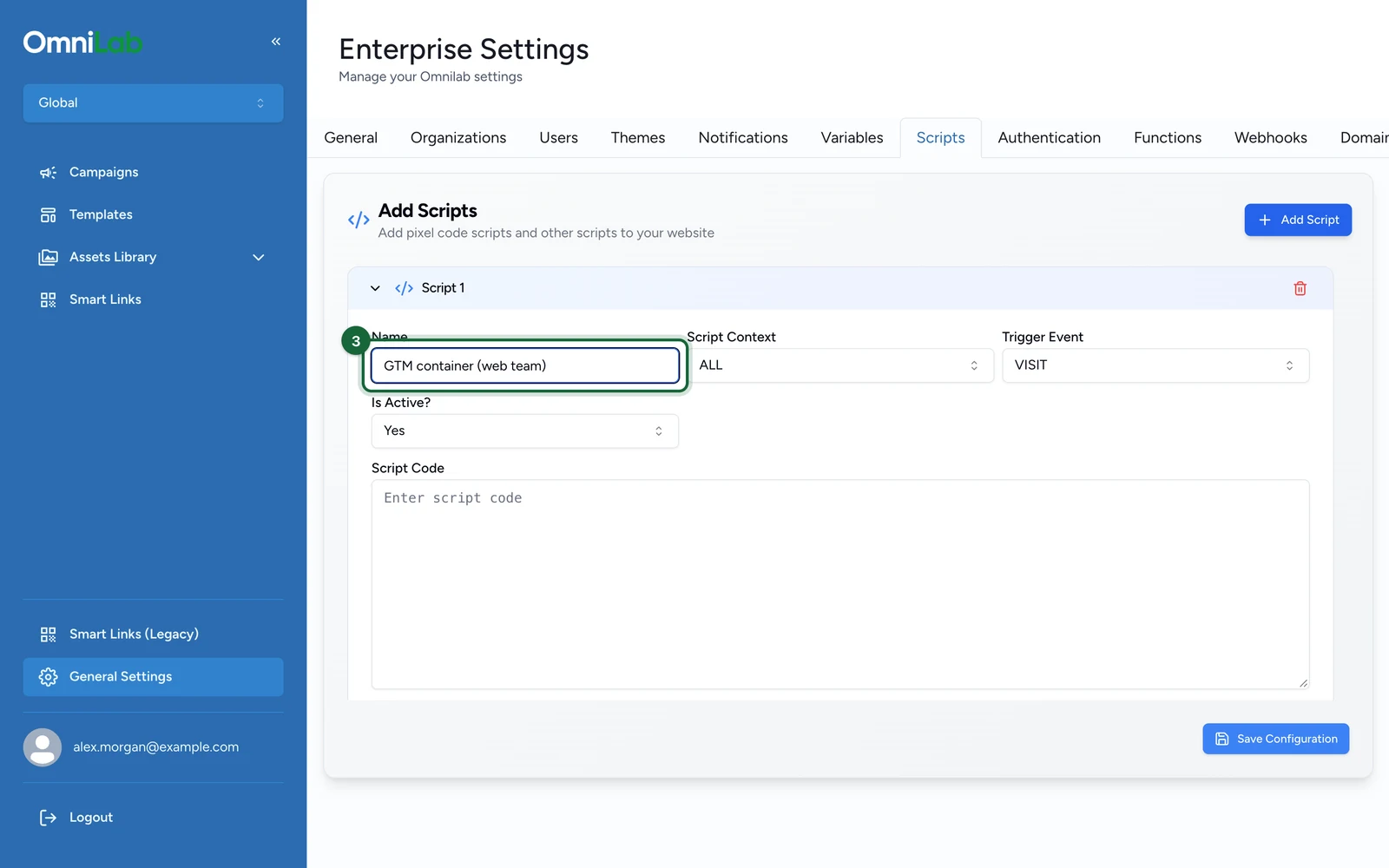Click the Smart Links QR icon
The height and width of the screenshot is (868, 1389).
tap(48, 300)
